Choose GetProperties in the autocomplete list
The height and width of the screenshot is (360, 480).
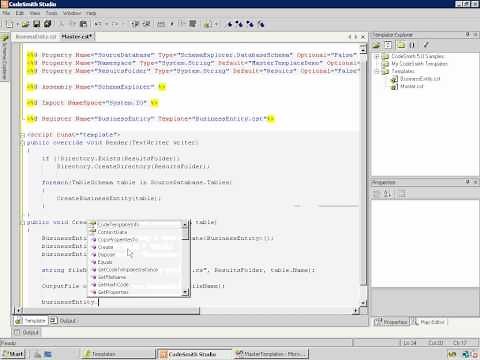113,292
